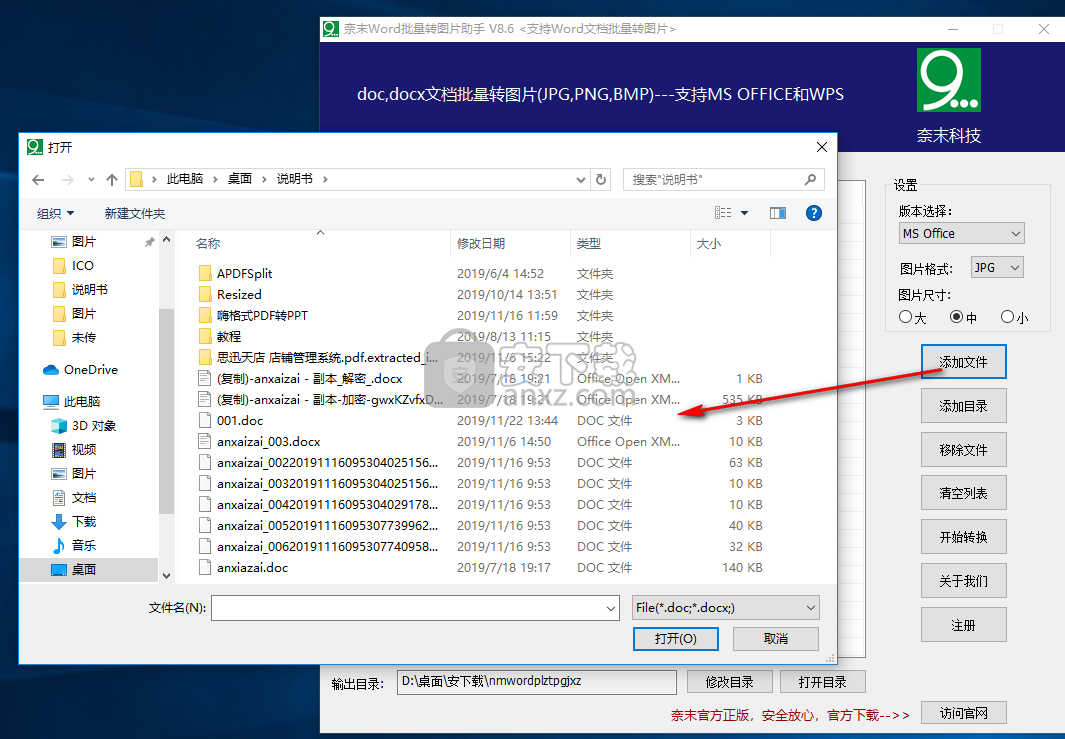Click the 取消 button
Viewport: 1065px width, 739px height.
tap(776, 638)
